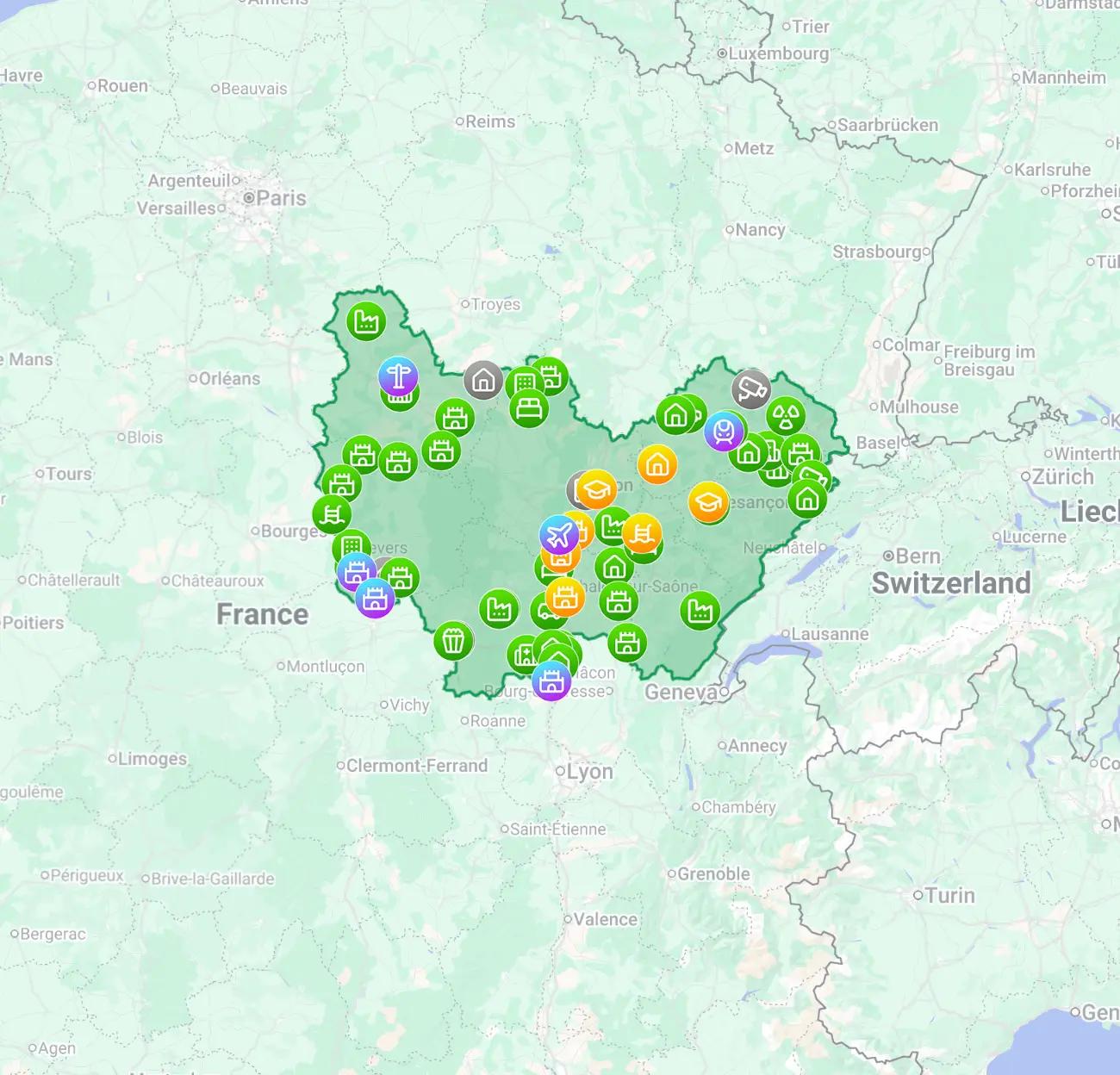Open the orange castle marker near Chalon-sur-Saône

[565, 595]
